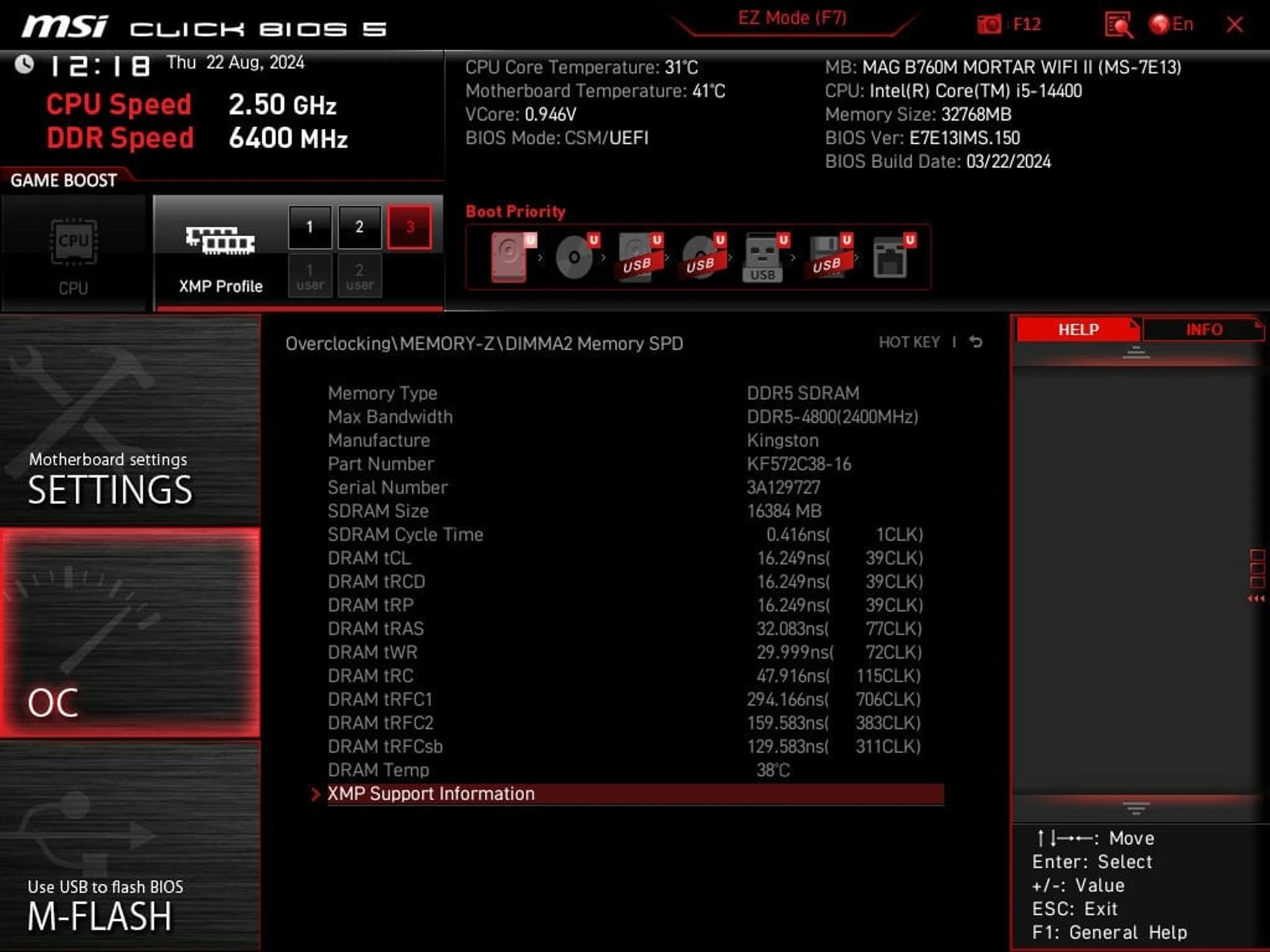Click the Max Bandwidth DDR5-4800(2400MHz) value
The image size is (1270, 952).
click(832, 417)
